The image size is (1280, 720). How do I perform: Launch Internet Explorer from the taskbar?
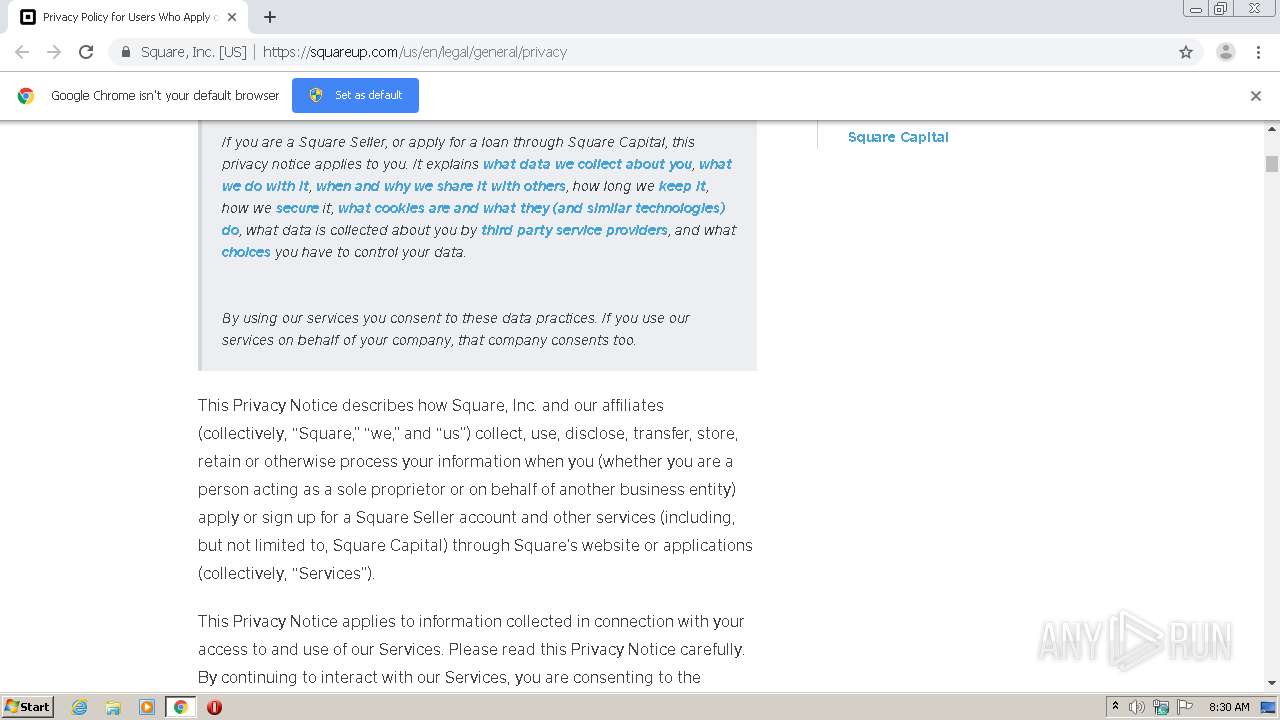pos(80,707)
